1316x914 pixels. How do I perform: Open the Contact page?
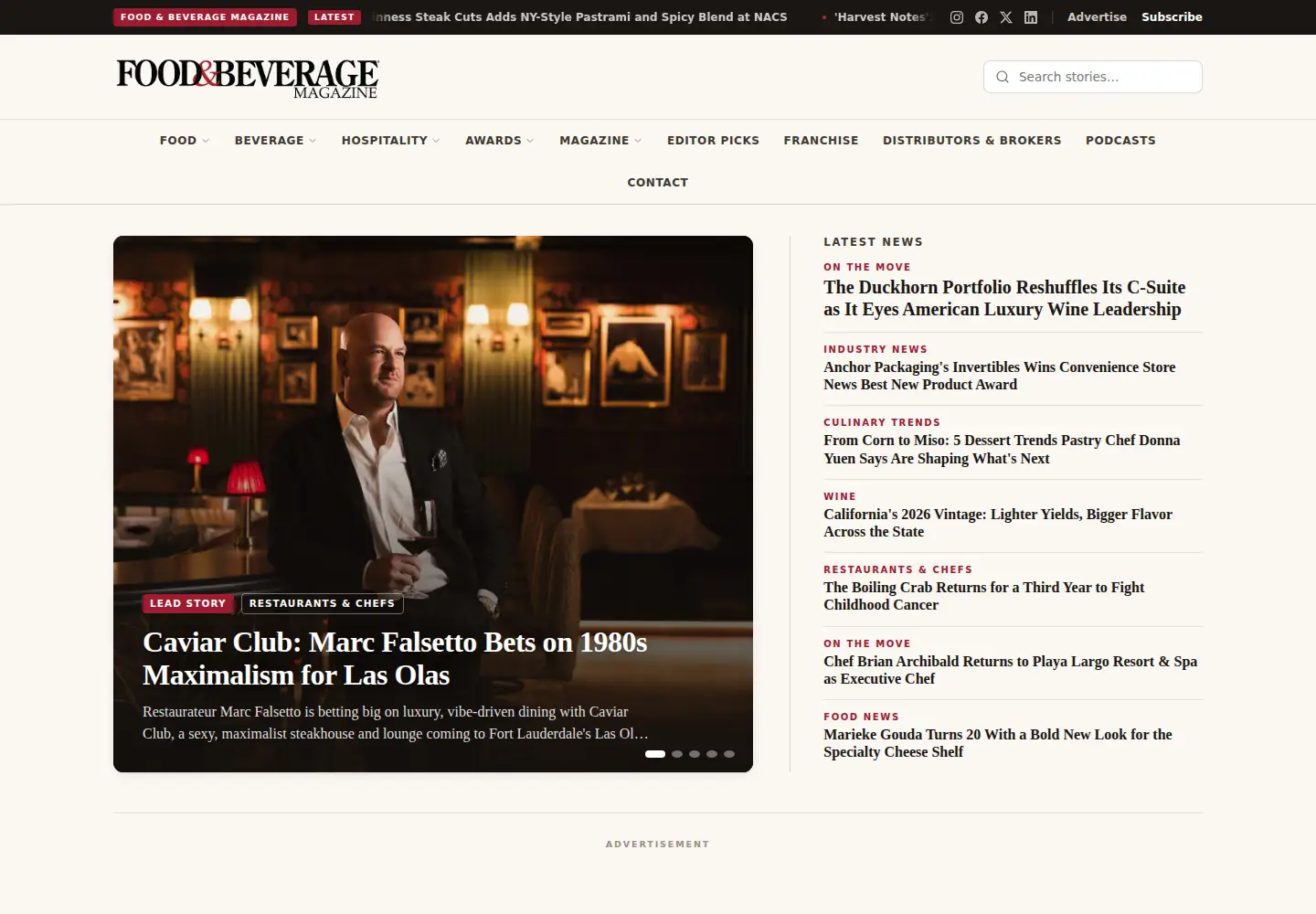658,182
